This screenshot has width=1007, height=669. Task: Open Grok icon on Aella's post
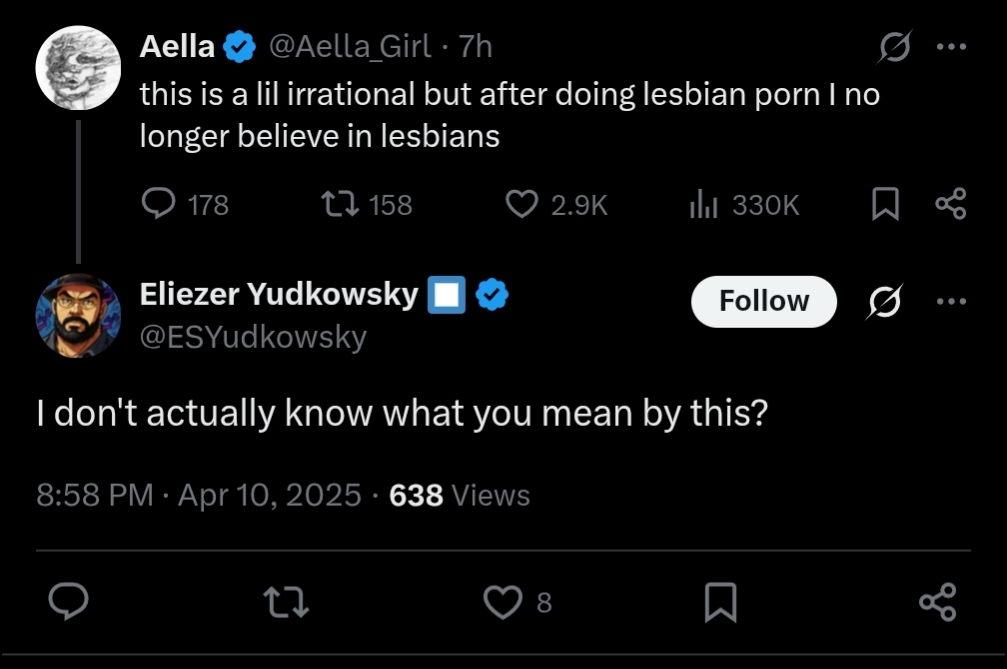pos(894,47)
